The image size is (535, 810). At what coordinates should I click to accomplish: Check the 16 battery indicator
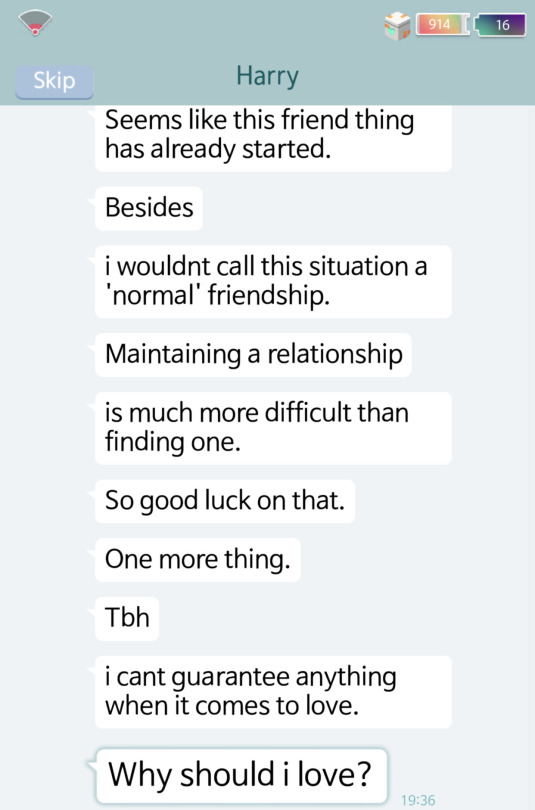pos(500,25)
